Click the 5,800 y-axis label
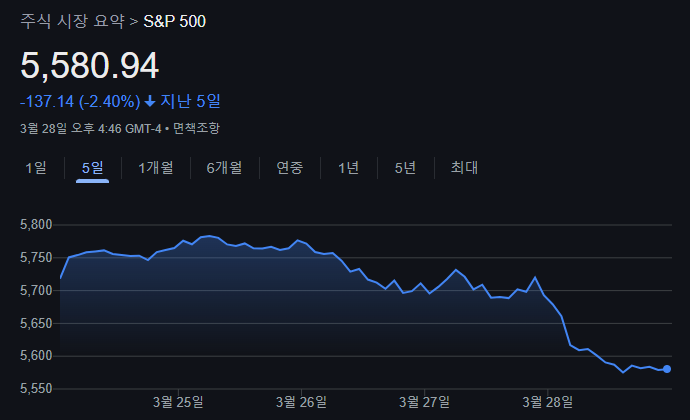Screen dimensions: 690x420 36,225
